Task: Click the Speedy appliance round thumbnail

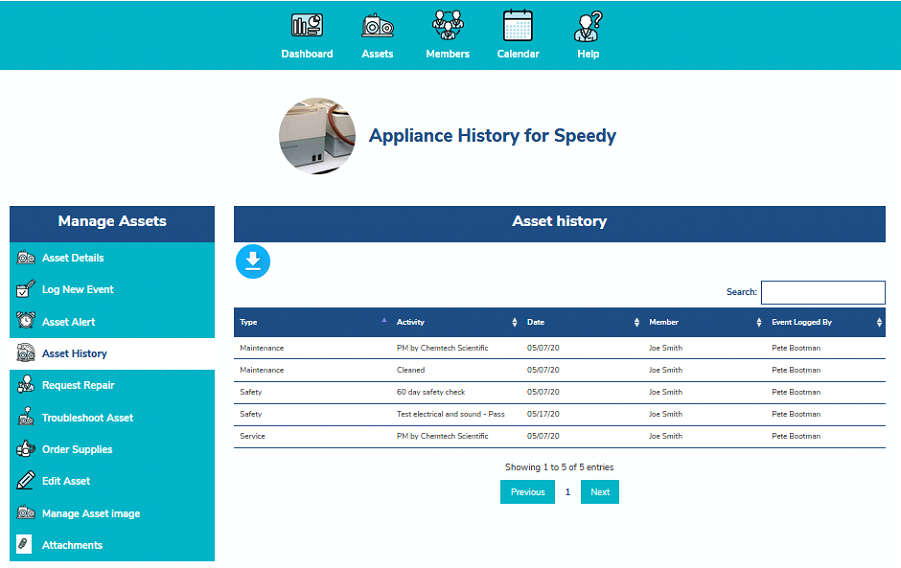Action: (x=317, y=136)
